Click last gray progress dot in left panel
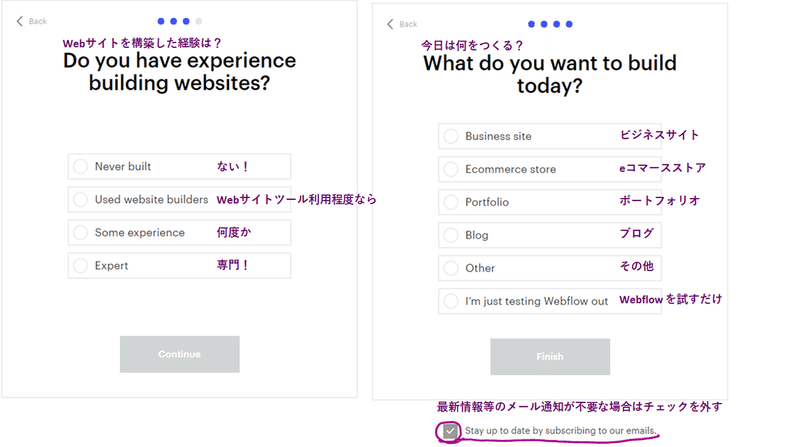 click(198, 20)
